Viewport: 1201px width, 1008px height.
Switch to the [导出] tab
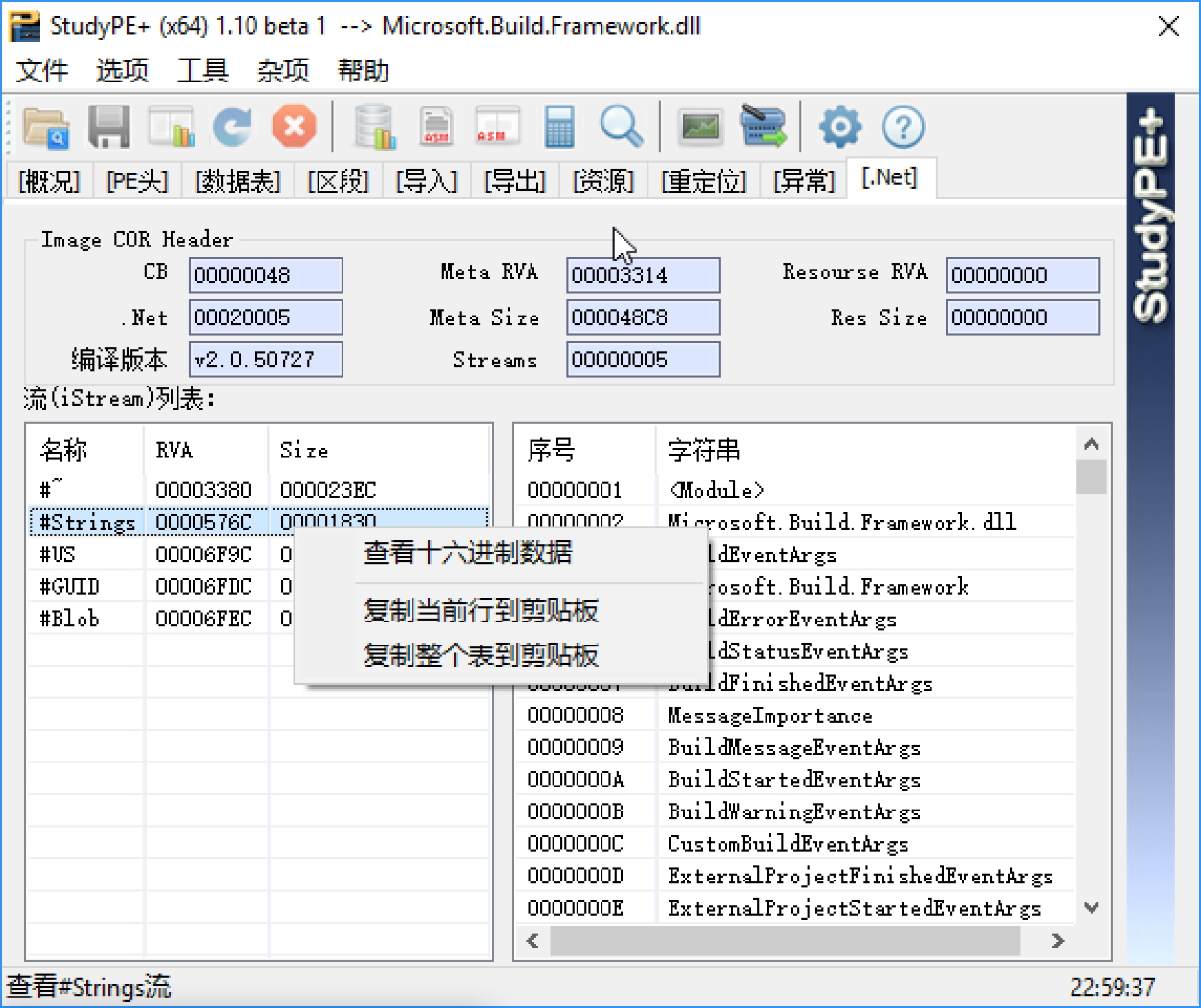pos(515,181)
